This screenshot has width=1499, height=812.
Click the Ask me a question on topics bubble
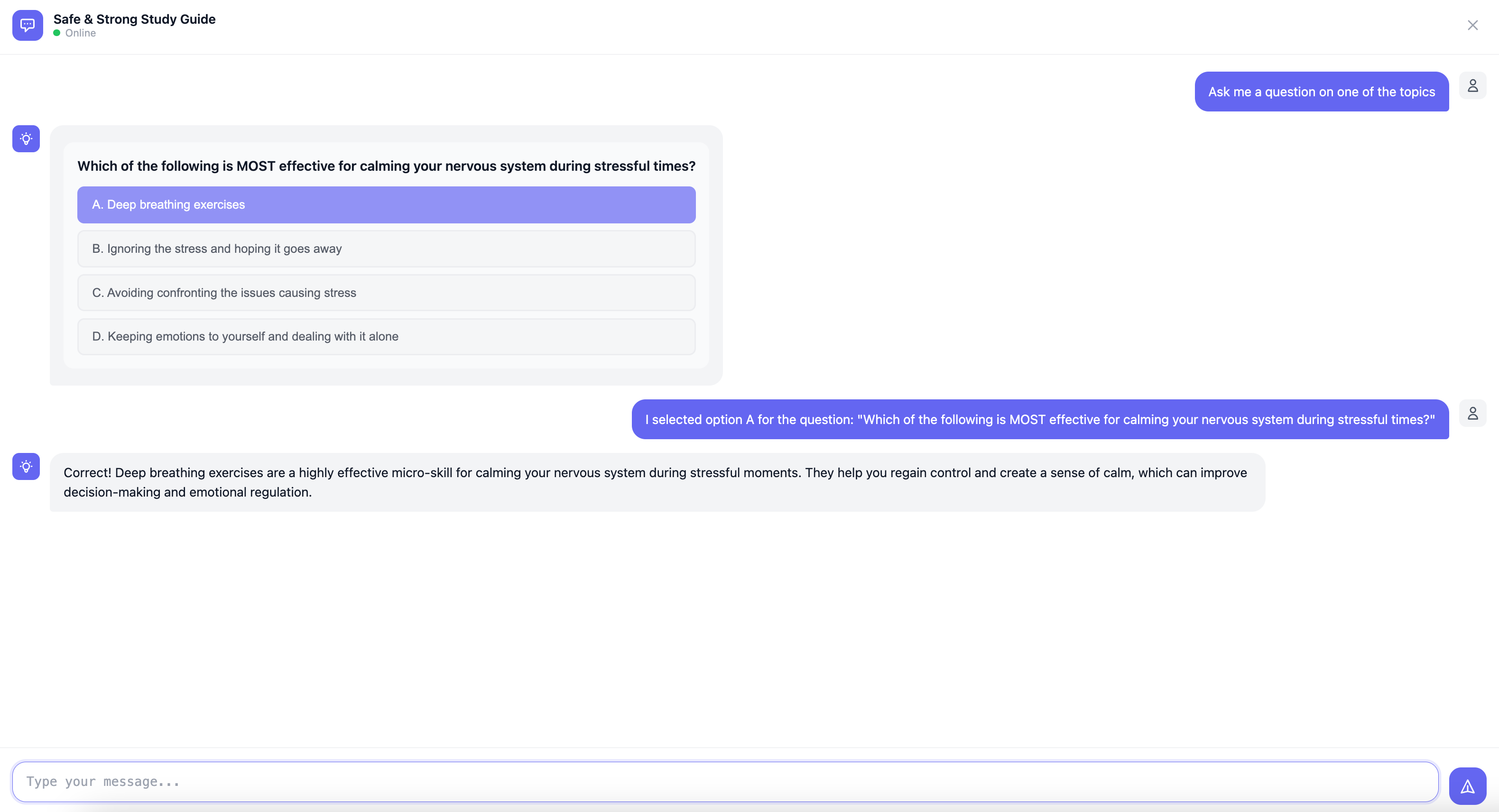(x=1321, y=92)
